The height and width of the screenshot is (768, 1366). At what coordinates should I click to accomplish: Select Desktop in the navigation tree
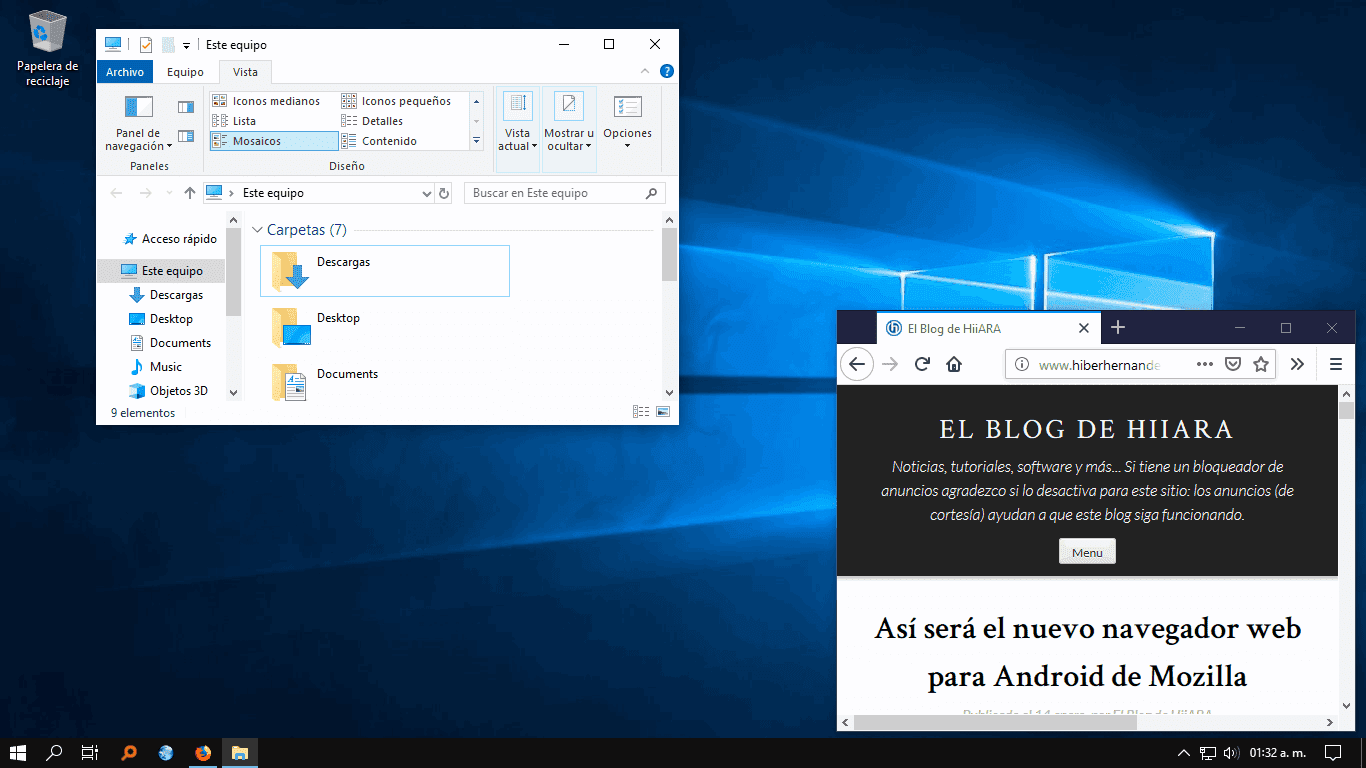[161, 319]
